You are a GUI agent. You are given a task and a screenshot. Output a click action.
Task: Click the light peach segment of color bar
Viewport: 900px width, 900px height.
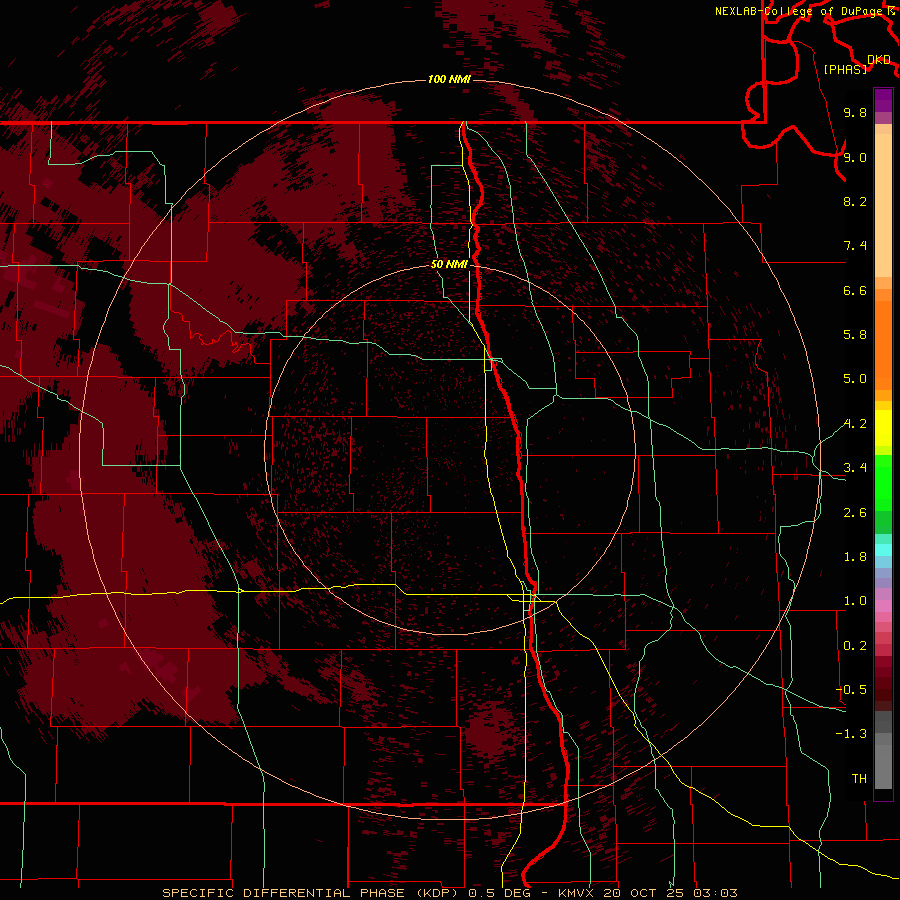pos(883,207)
